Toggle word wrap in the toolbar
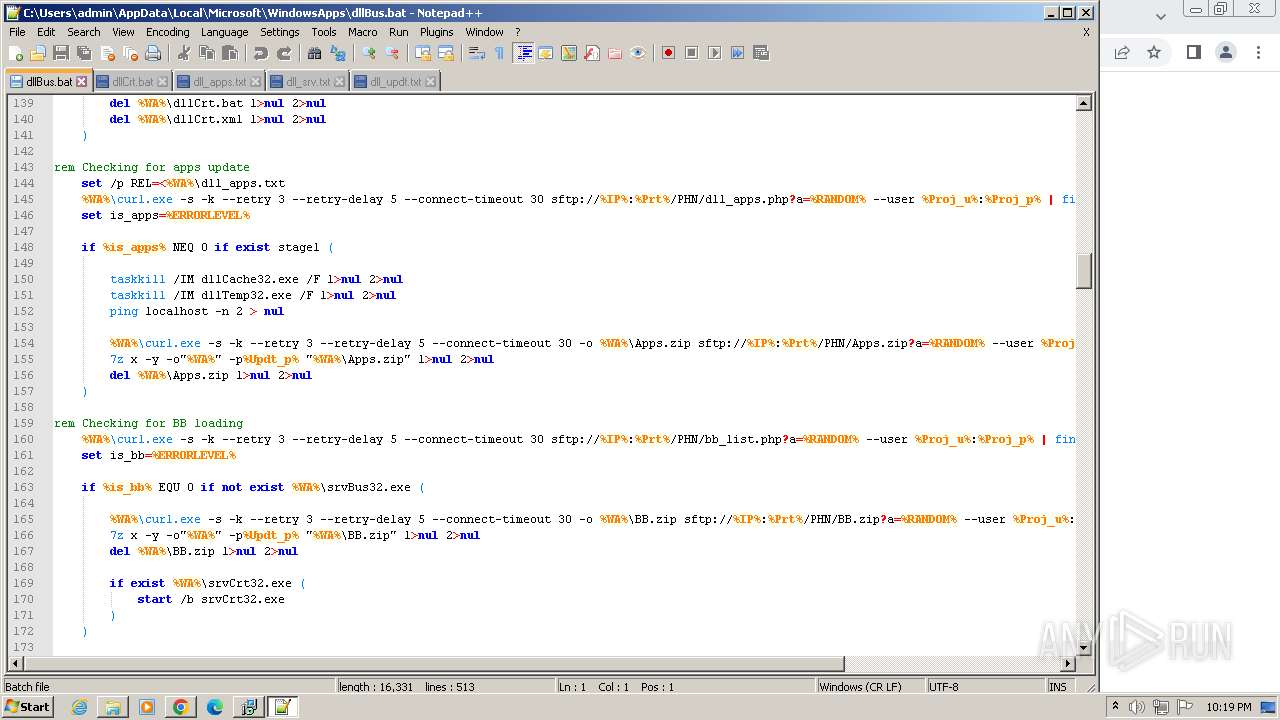1280x720 pixels. coord(476,53)
